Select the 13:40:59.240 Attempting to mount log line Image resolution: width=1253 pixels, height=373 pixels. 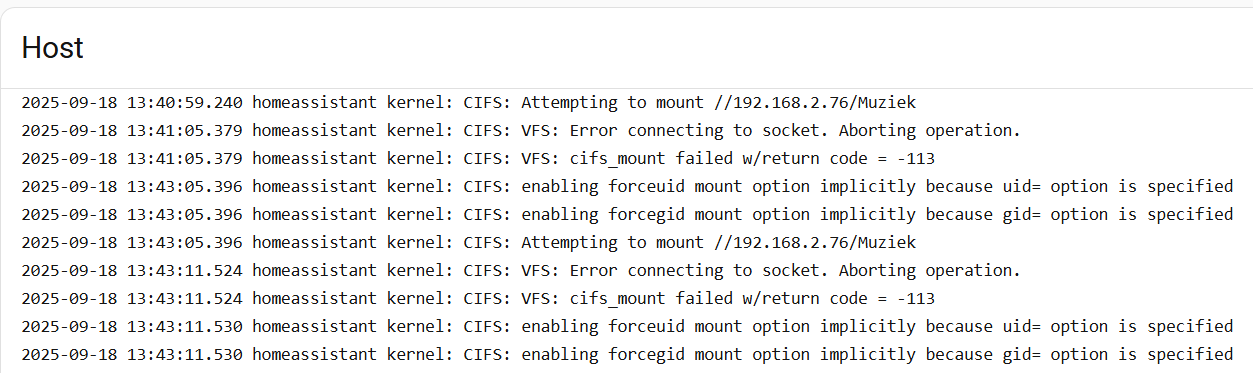coord(468,102)
